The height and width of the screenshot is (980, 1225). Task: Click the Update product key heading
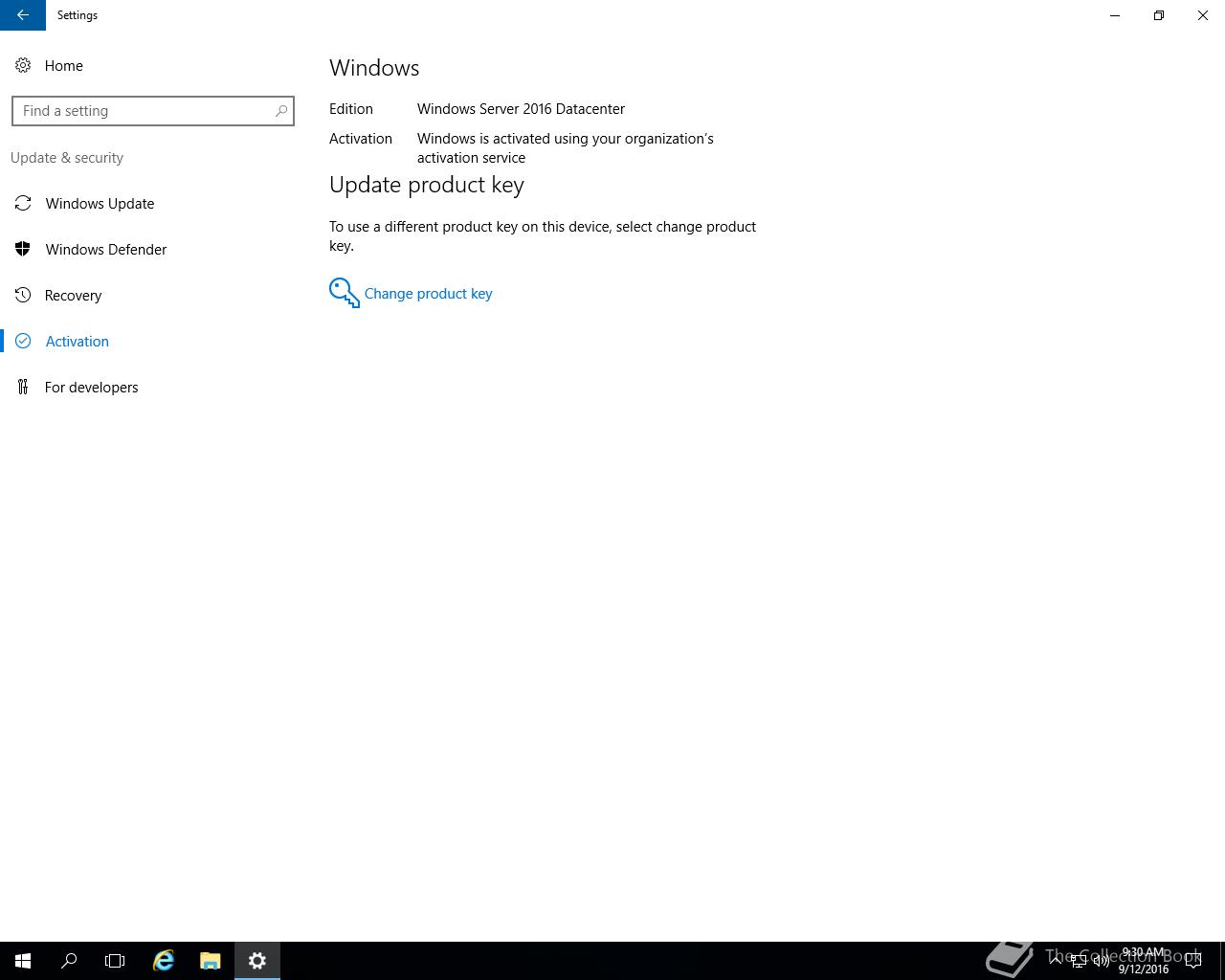427,185
